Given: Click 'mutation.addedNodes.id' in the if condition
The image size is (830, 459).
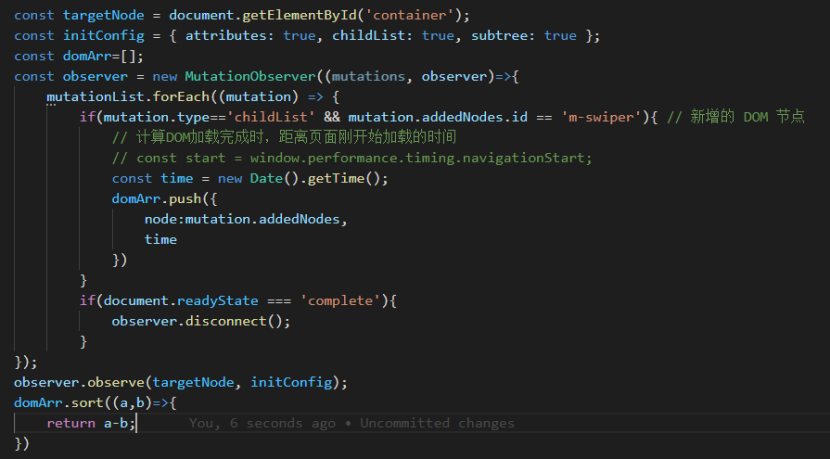Looking at the screenshot, I should [438, 118].
